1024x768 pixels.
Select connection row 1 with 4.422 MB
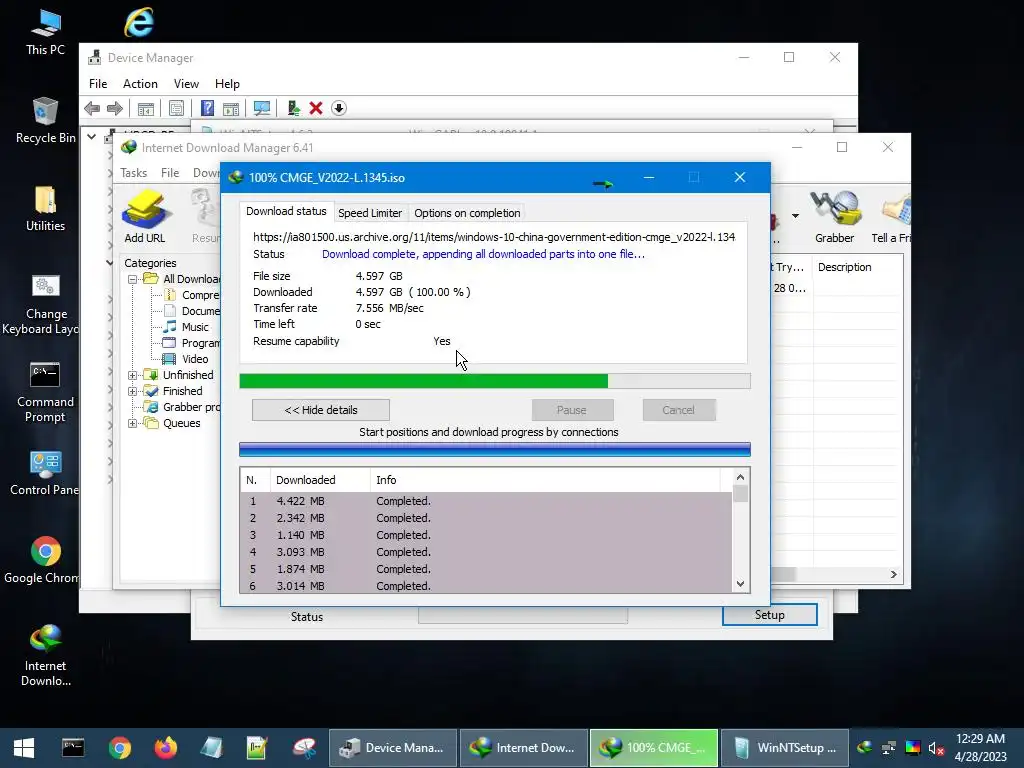tap(486, 501)
